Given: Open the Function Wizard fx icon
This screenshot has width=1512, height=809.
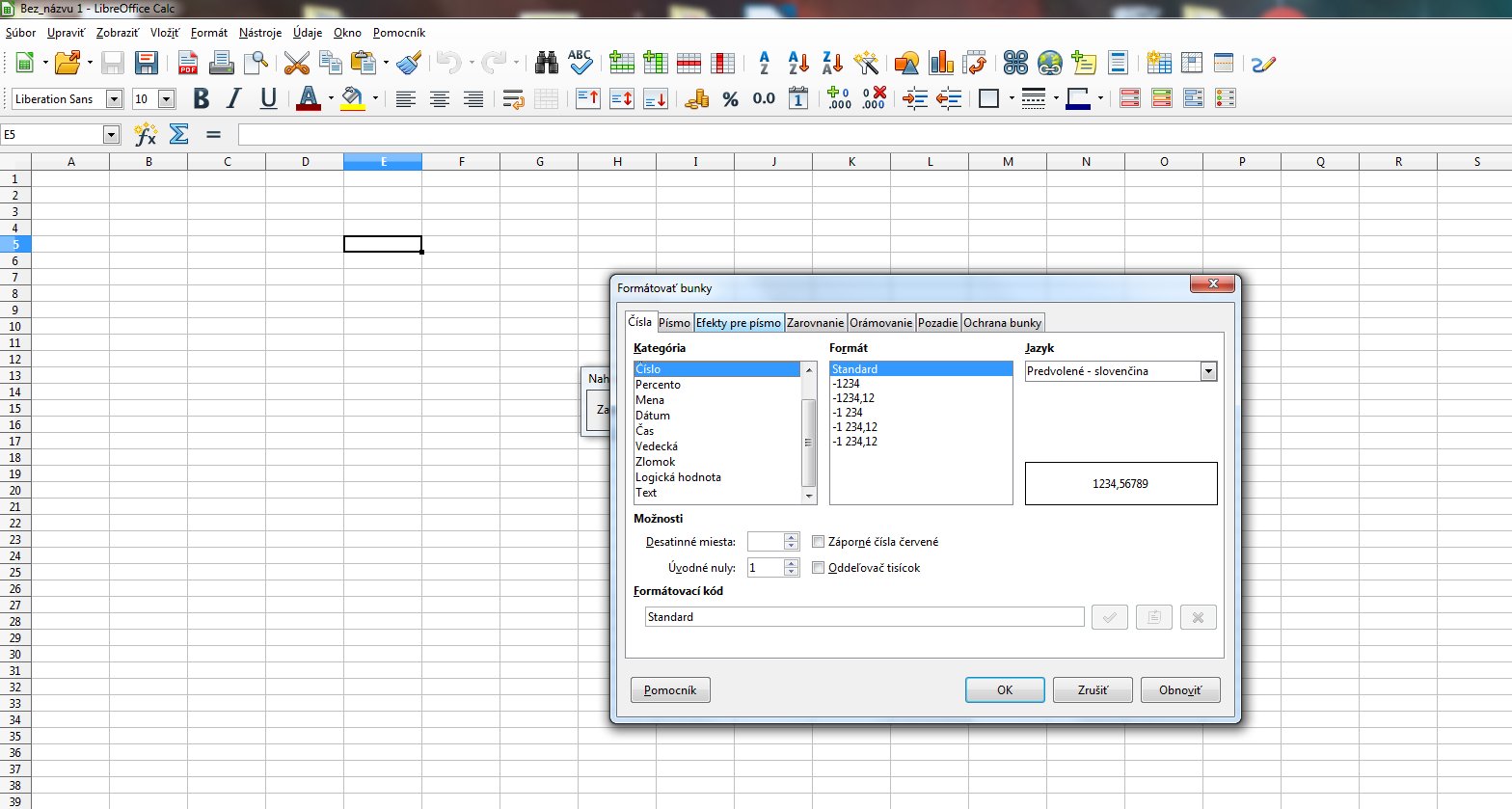Looking at the screenshot, I should [x=145, y=134].
